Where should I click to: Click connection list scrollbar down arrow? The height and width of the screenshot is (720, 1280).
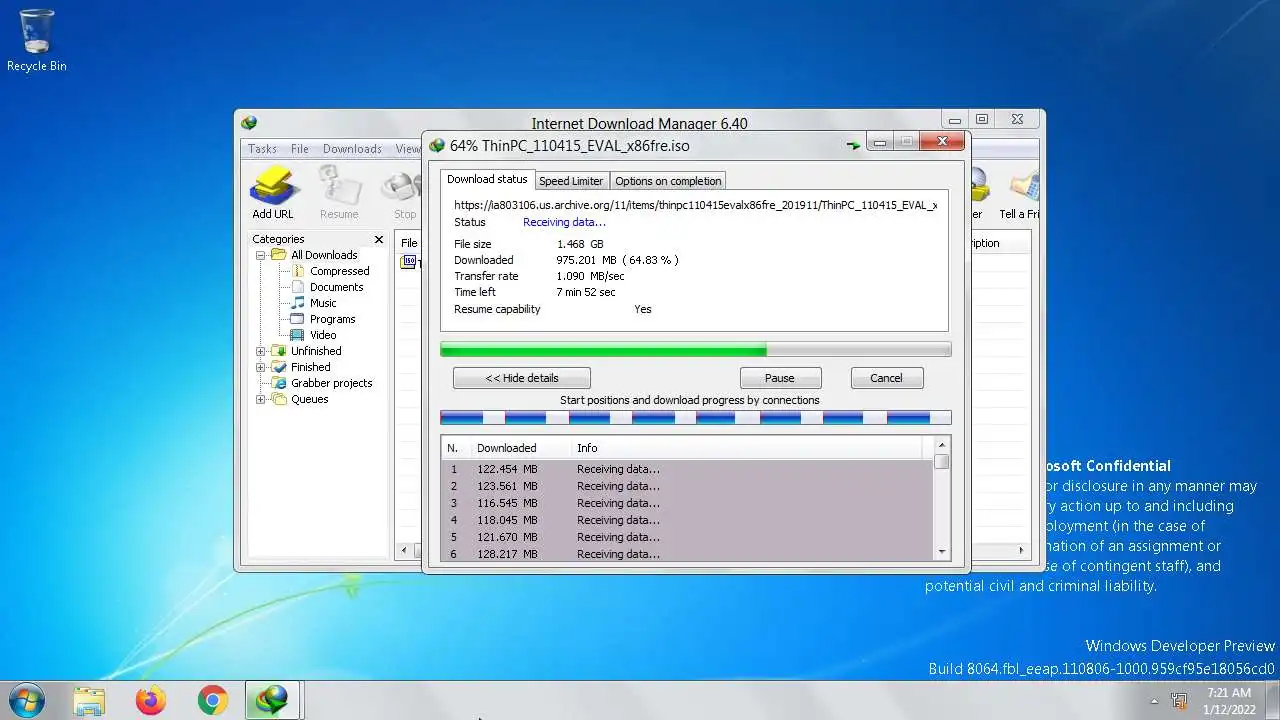[942, 552]
